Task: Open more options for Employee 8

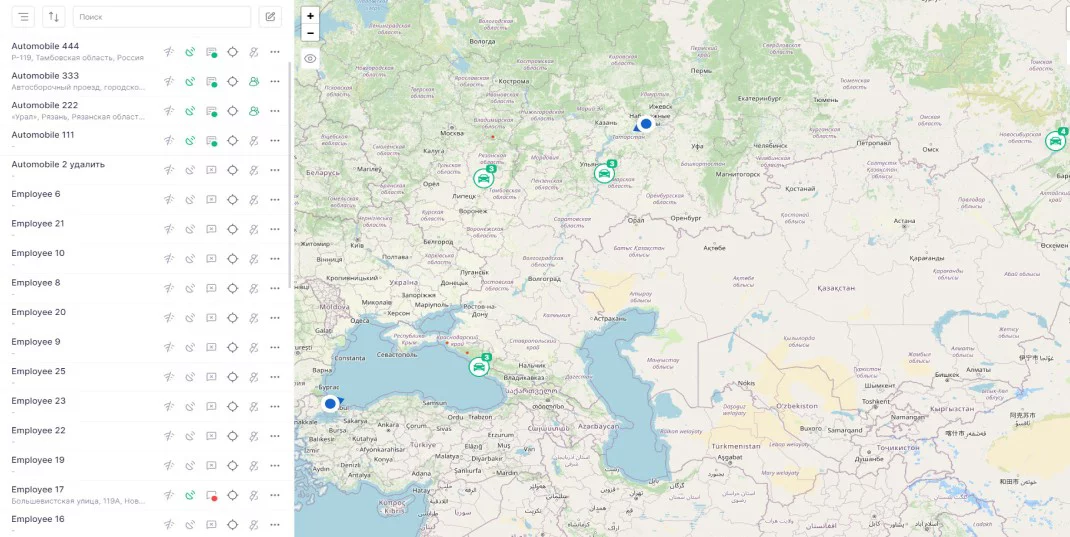Action: point(275,288)
